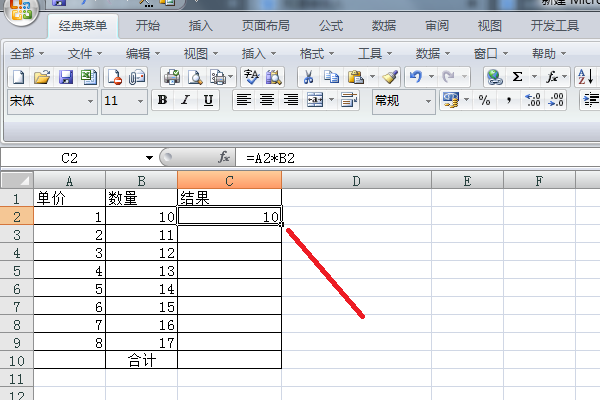This screenshot has width=600, height=400.
Task: Open the 格式 classic menu
Action: 317,54
